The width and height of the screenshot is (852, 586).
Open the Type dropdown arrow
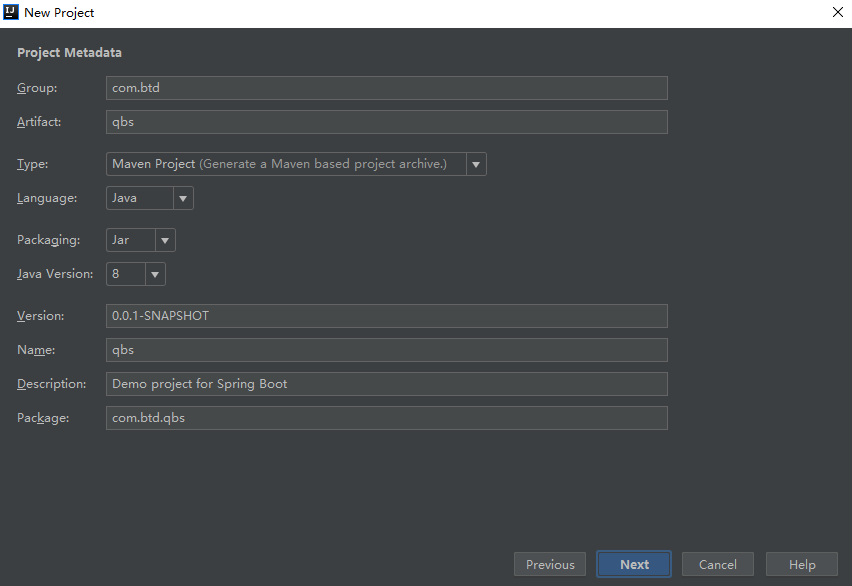tap(476, 164)
